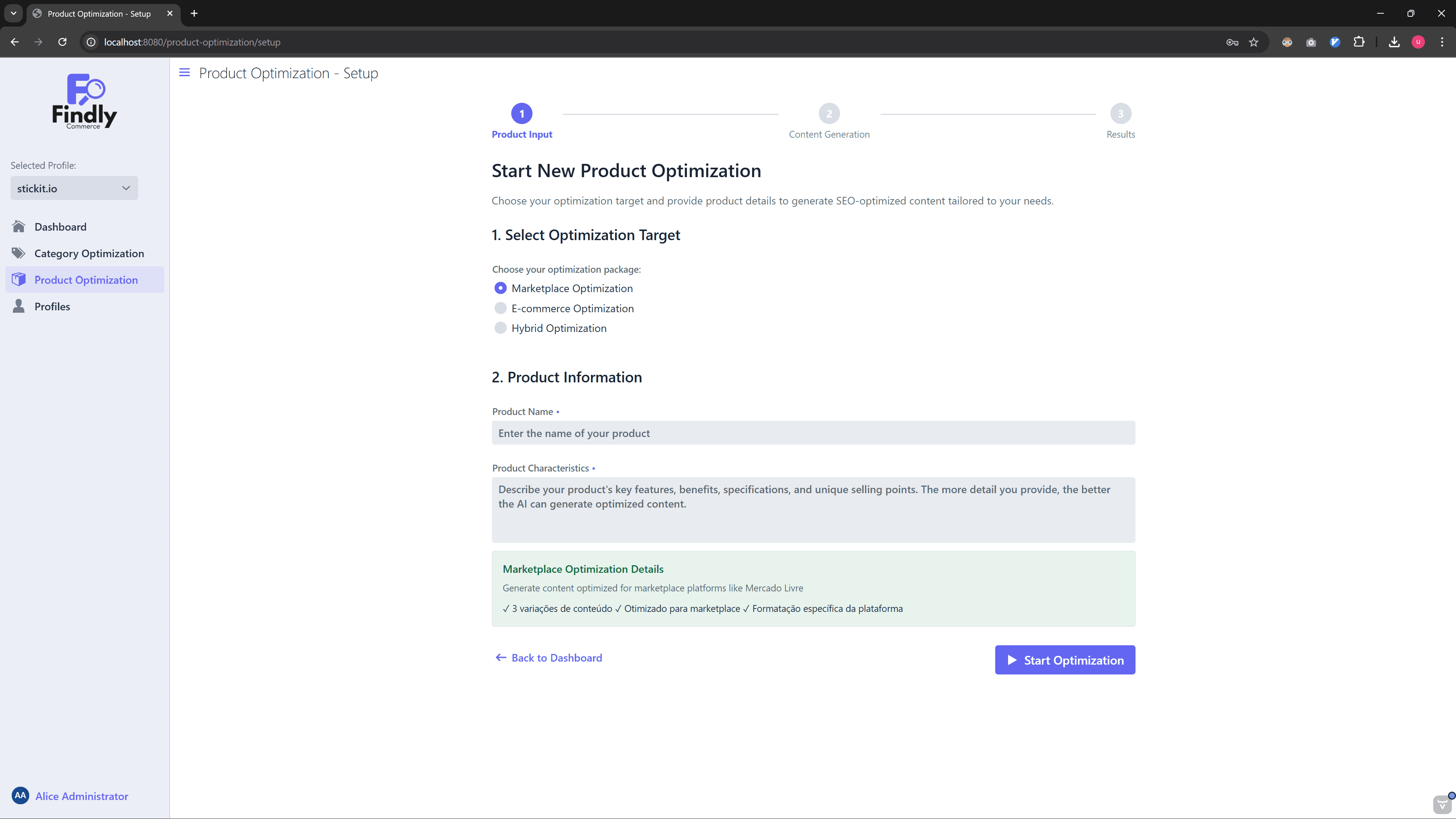Click the Profiles person icon

(x=19, y=307)
